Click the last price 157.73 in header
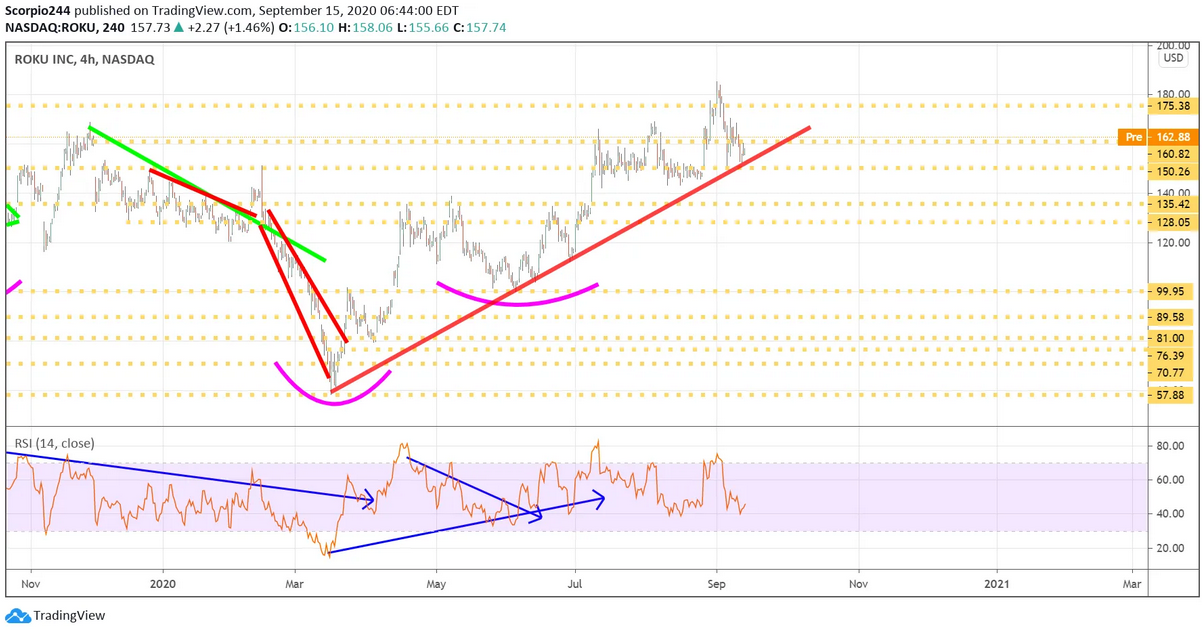The width and height of the screenshot is (1202, 630). click(151, 28)
